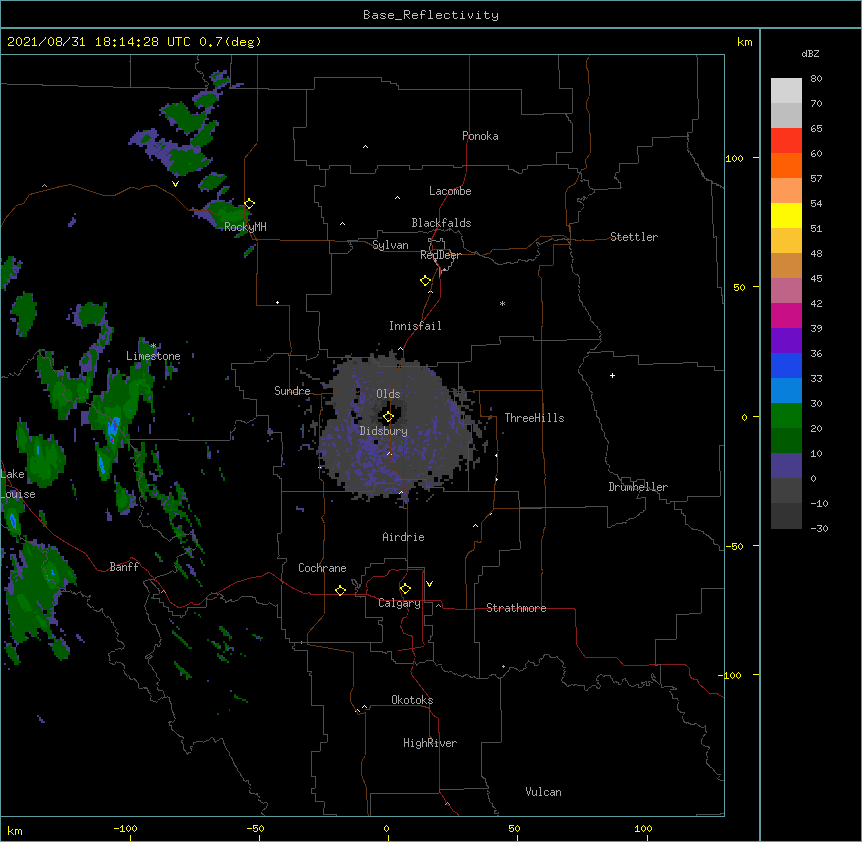Click the 80 value in dBZ legend

pyautogui.click(x=816, y=79)
